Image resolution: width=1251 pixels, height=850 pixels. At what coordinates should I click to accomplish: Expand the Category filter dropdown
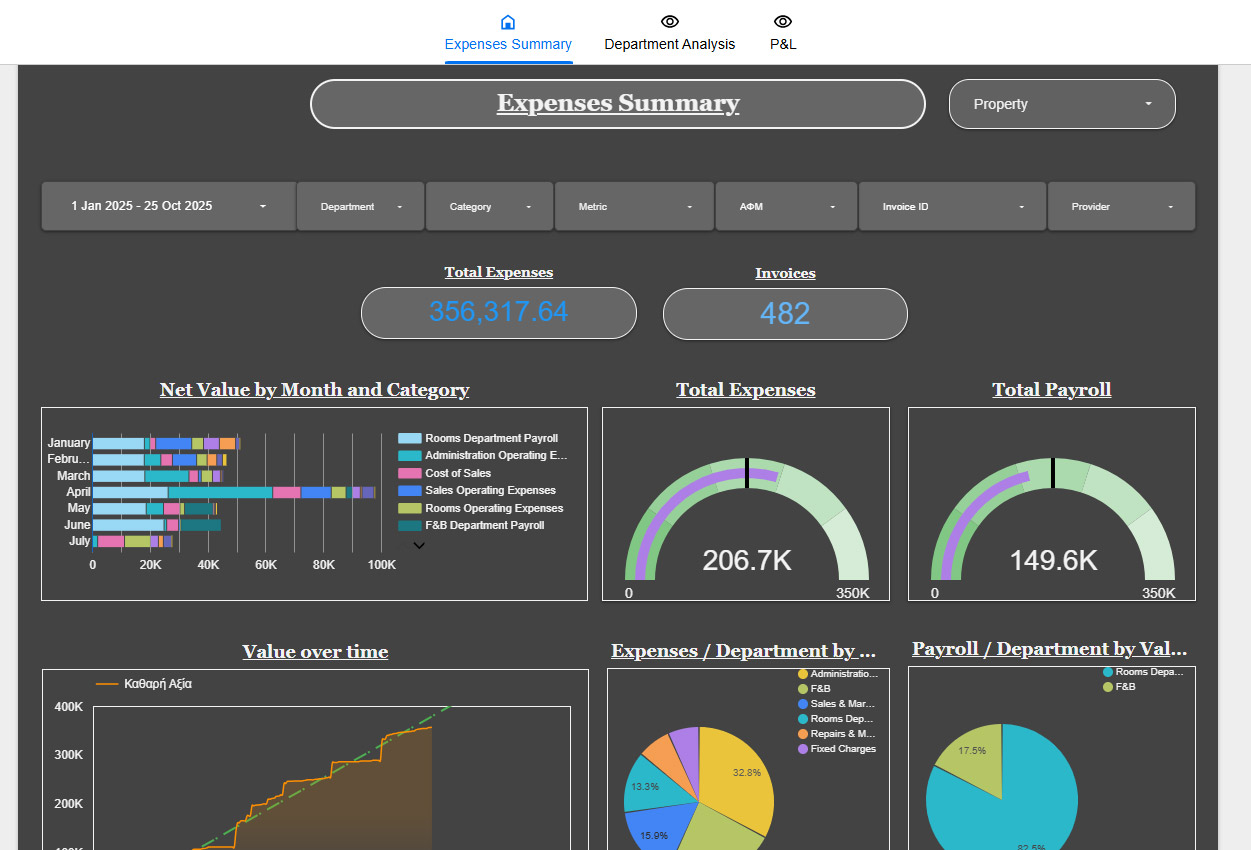(x=489, y=207)
